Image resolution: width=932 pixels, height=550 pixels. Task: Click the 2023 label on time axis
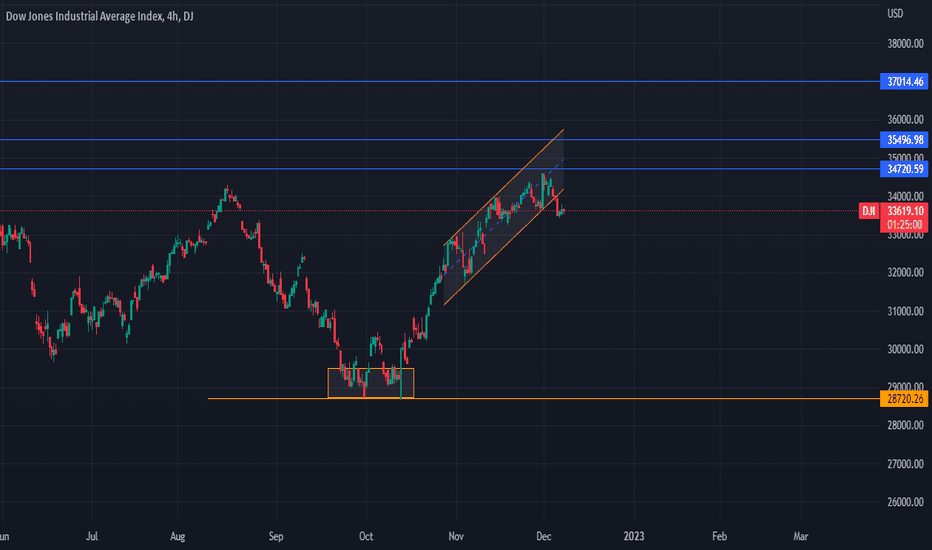[x=634, y=536]
